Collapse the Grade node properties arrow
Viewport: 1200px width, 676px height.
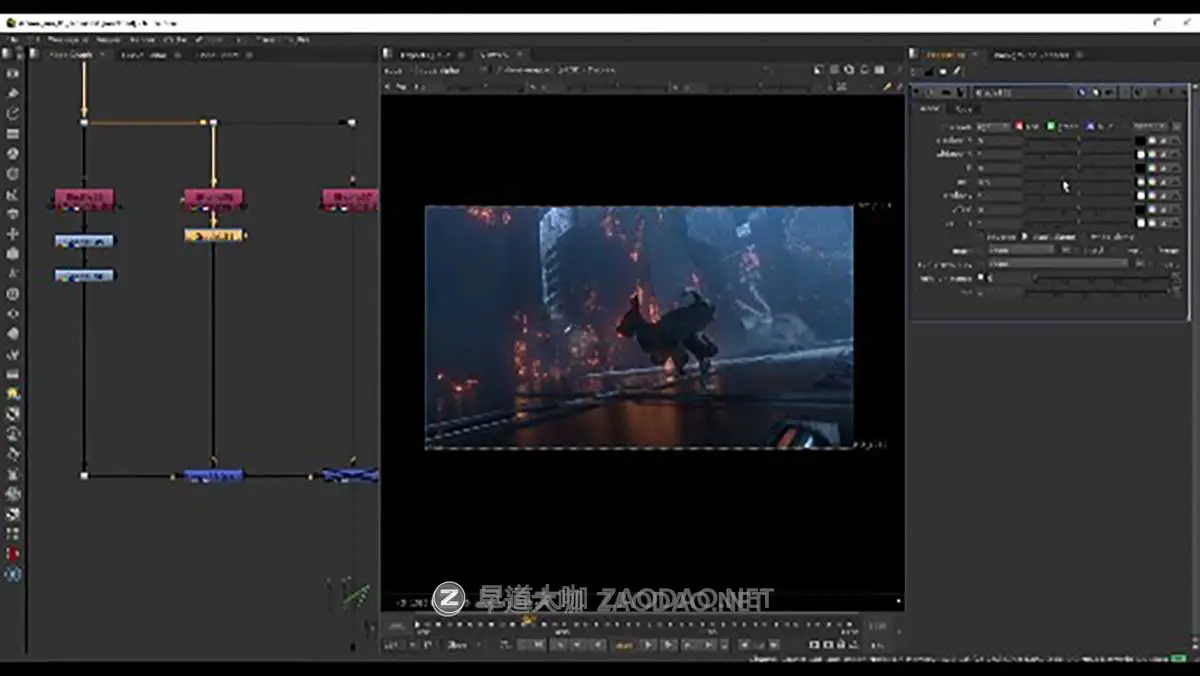tap(917, 92)
